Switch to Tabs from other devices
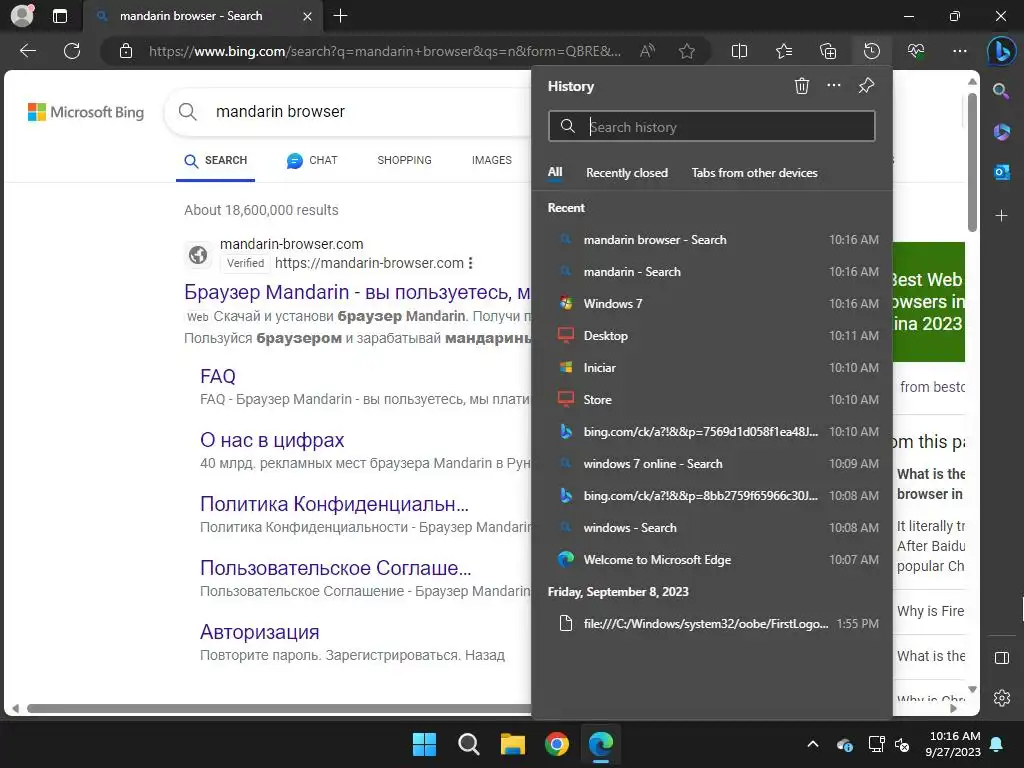This screenshot has height=768, width=1024. [754, 173]
